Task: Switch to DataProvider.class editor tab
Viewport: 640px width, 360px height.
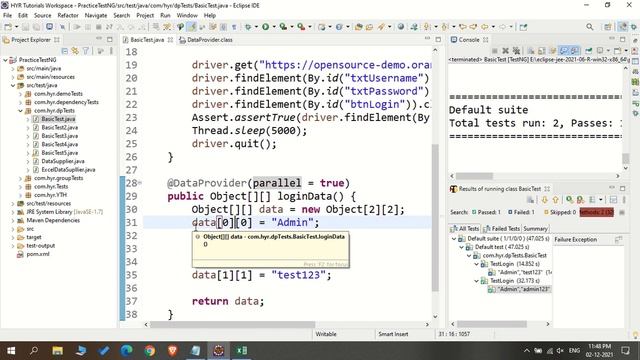Action: point(206,40)
